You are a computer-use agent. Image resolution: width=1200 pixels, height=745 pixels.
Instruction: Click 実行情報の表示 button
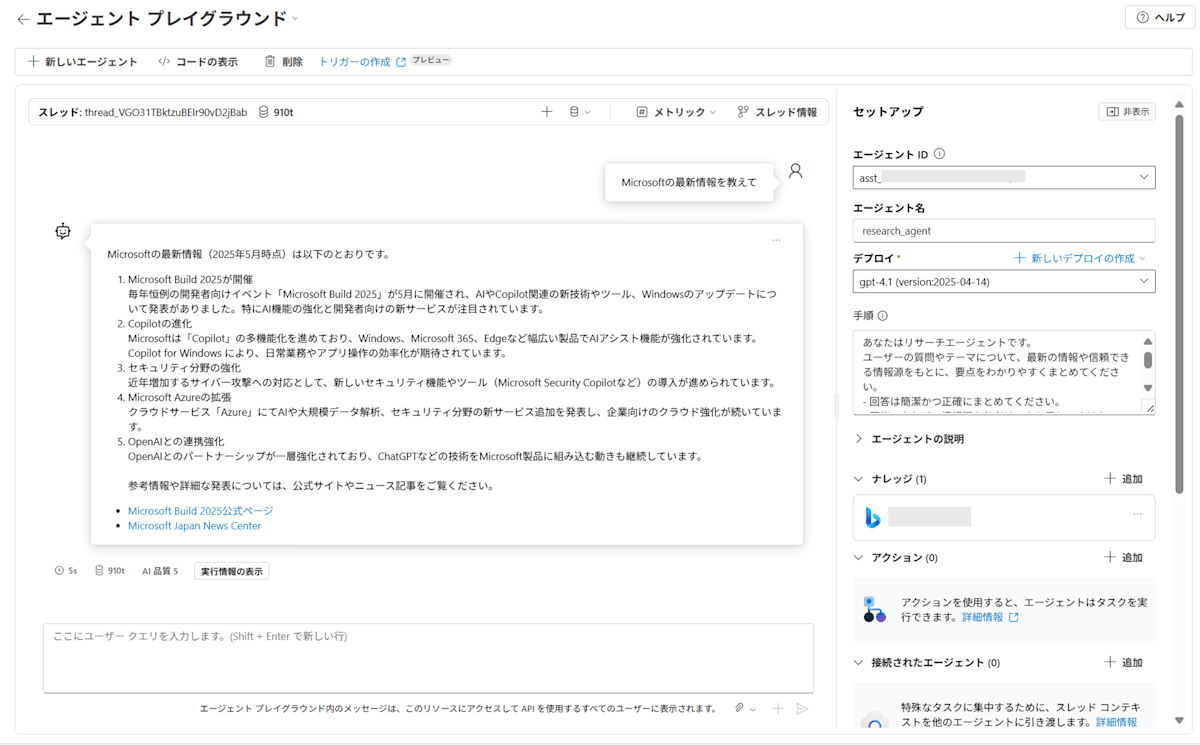[231, 571]
